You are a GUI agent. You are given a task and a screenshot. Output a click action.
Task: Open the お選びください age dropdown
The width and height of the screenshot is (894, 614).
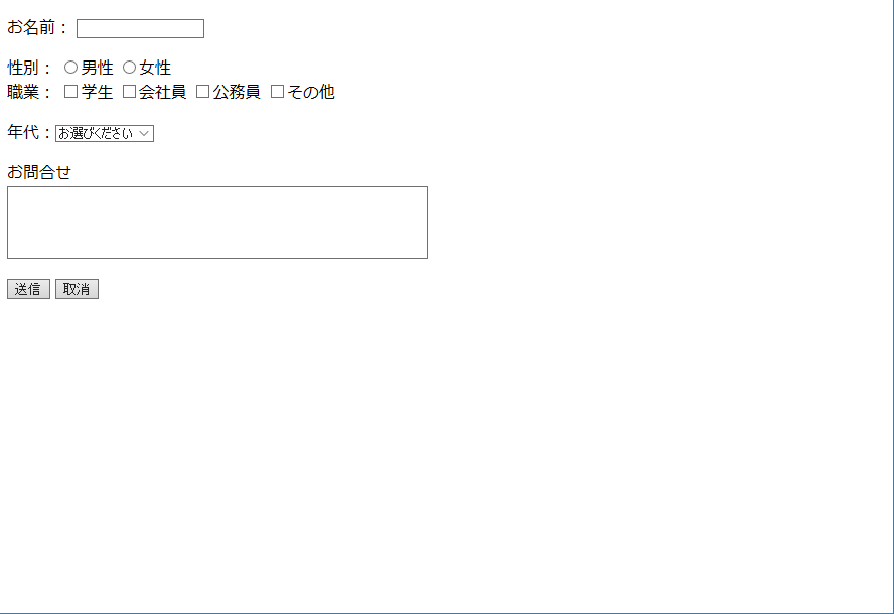click(x=104, y=133)
